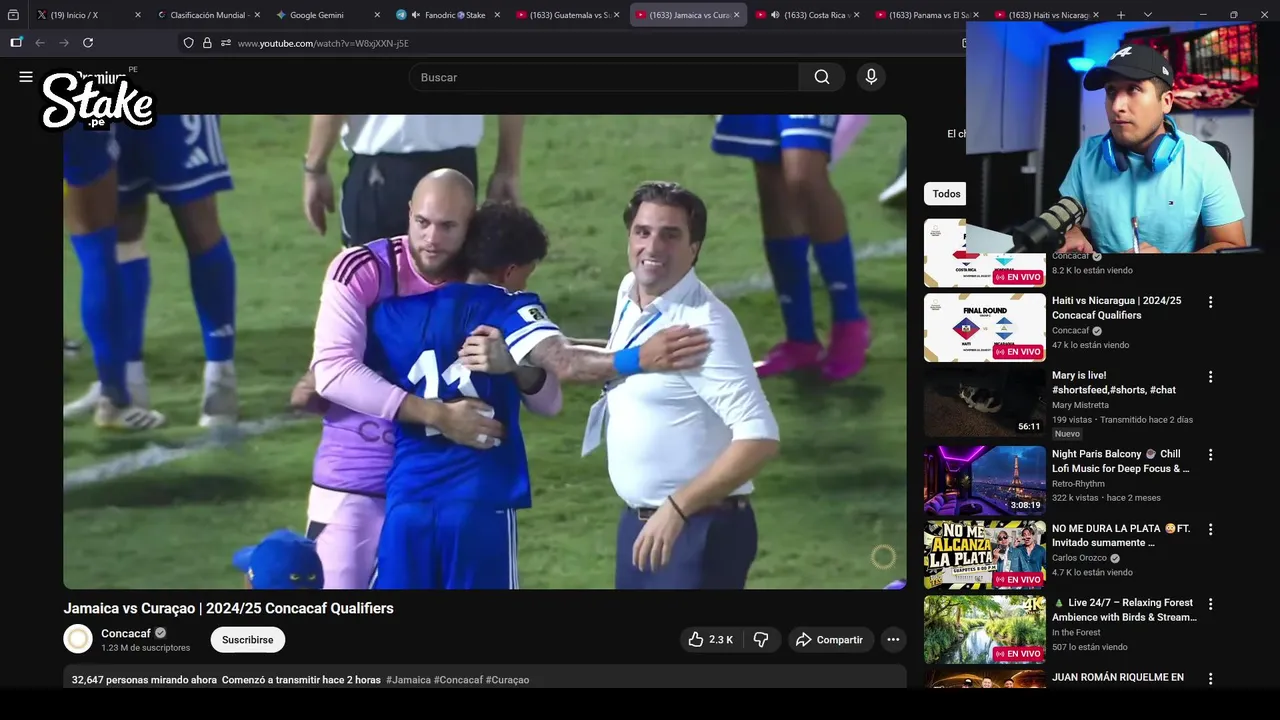Image resolution: width=1280 pixels, height=720 pixels.
Task: Switch to the Panama vs El Sa tab
Action: 926,15
